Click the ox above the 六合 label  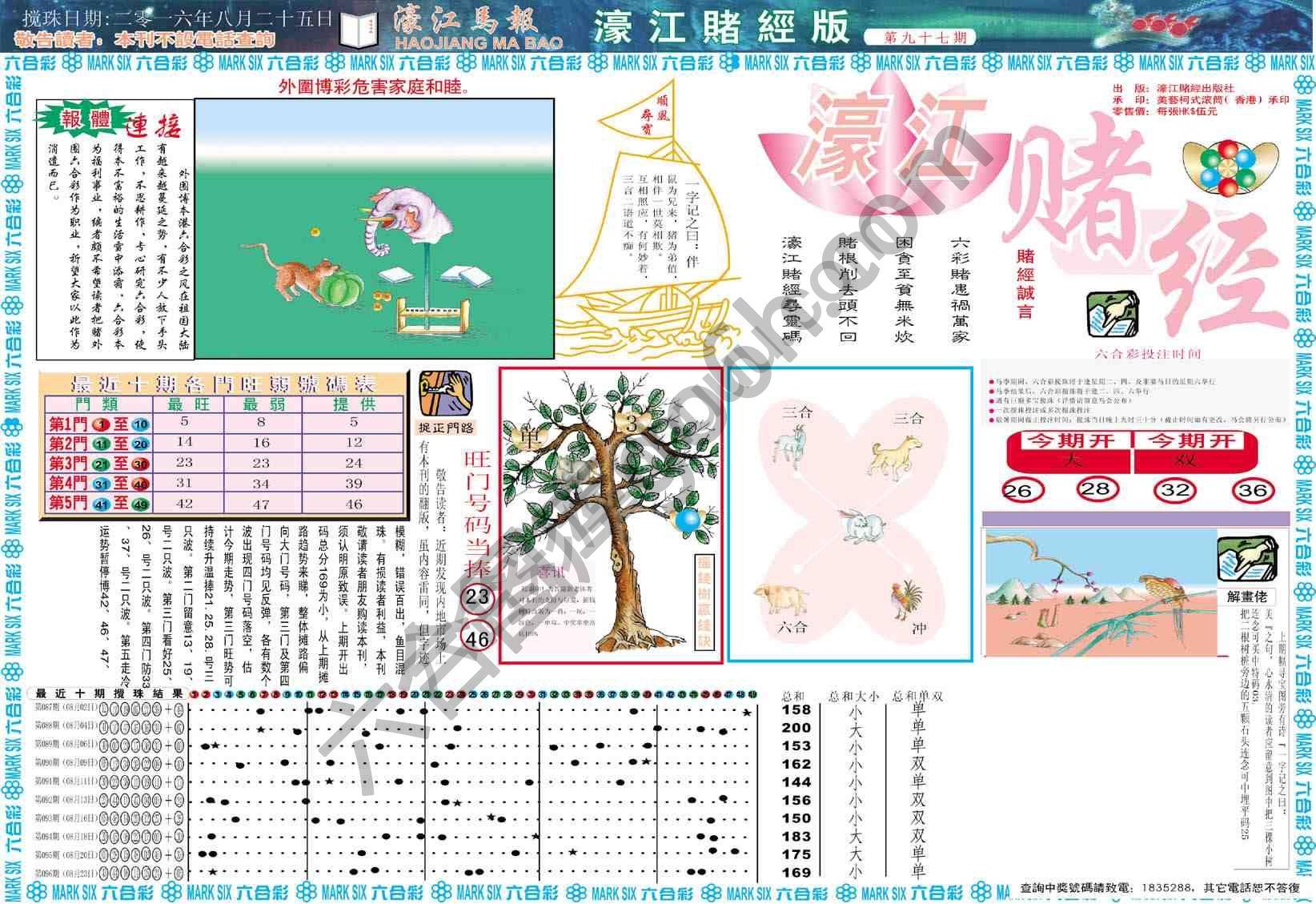[780, 599]
